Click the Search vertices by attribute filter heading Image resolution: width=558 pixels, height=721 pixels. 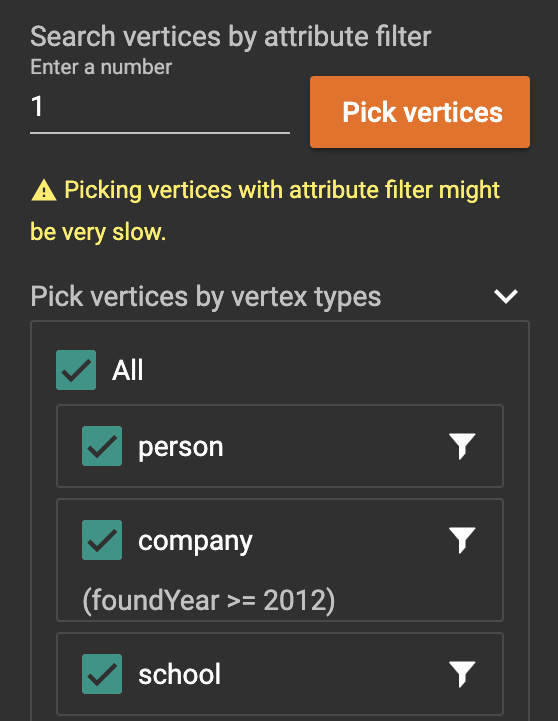point(231,37)
